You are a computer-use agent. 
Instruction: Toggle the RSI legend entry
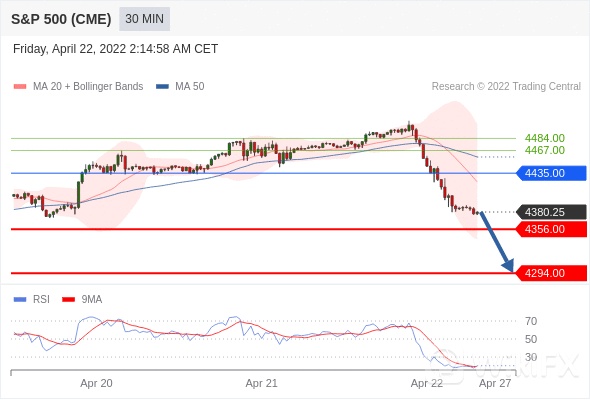coord(32,300)
